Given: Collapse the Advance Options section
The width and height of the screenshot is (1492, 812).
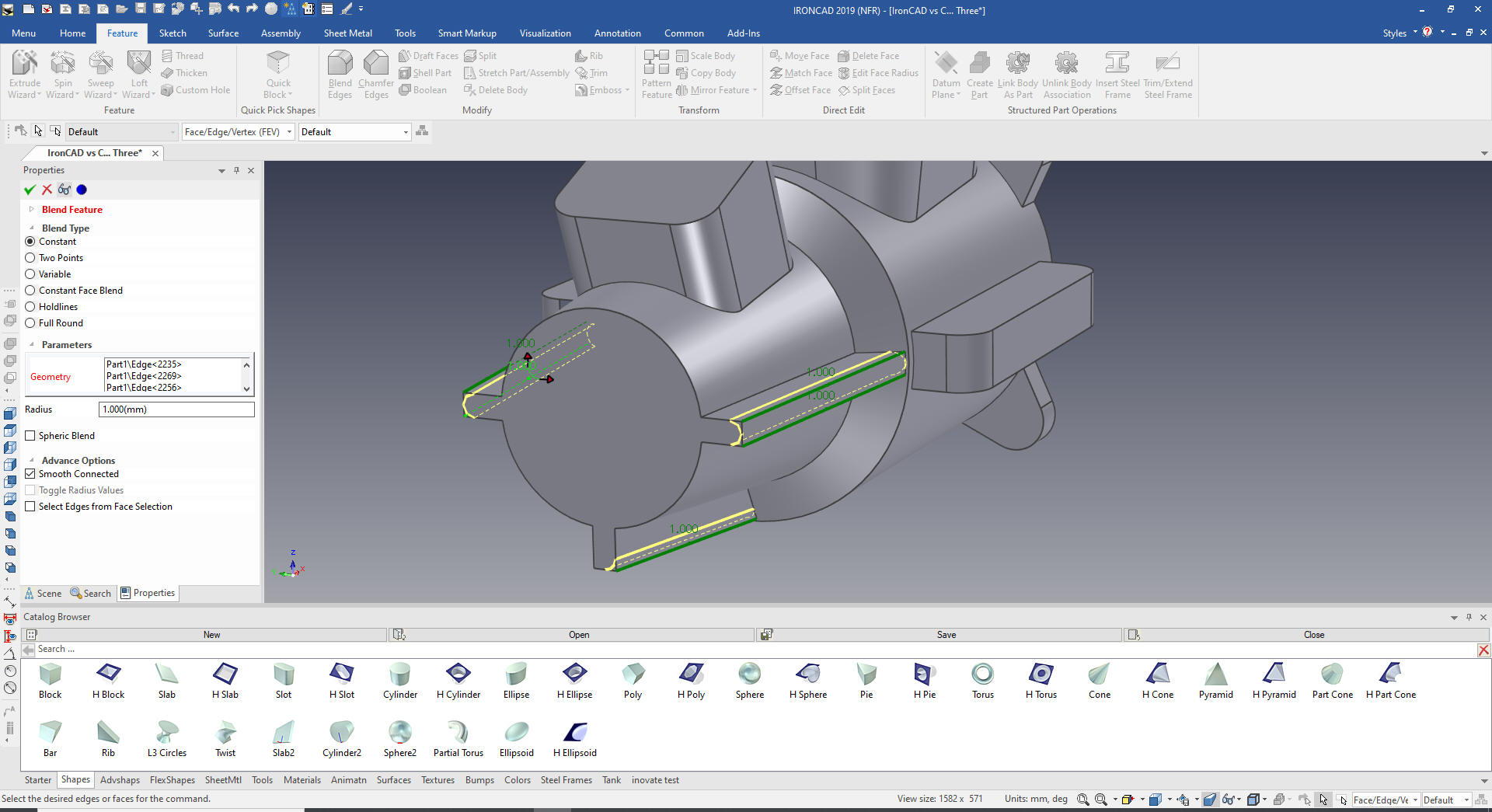Looking at the screenshot, I should [x=31, y=461].
